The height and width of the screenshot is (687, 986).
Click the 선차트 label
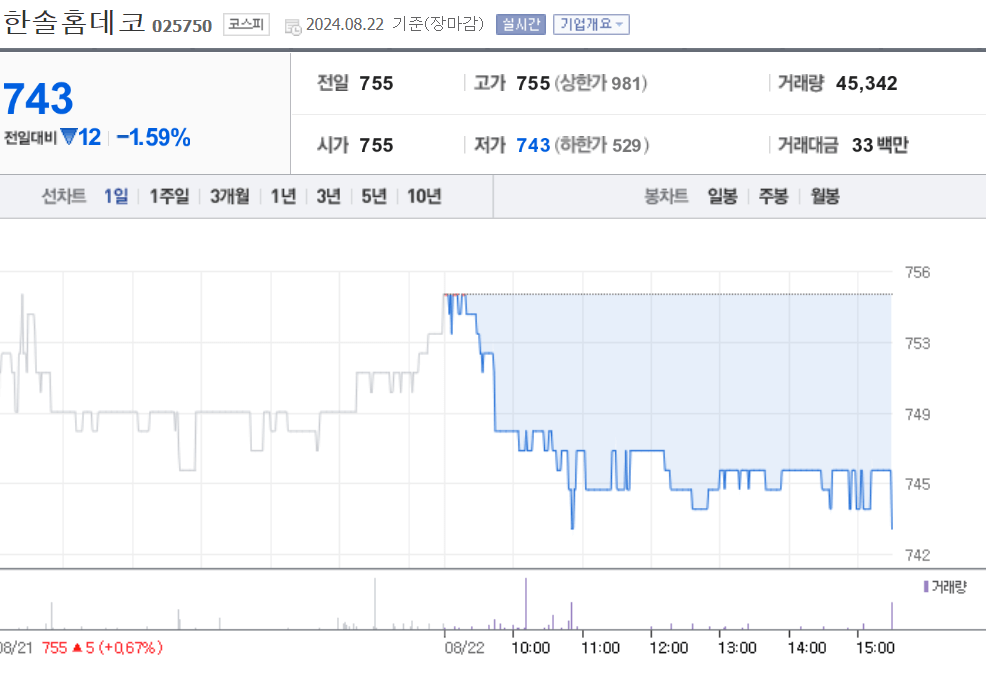coord(64,196)
